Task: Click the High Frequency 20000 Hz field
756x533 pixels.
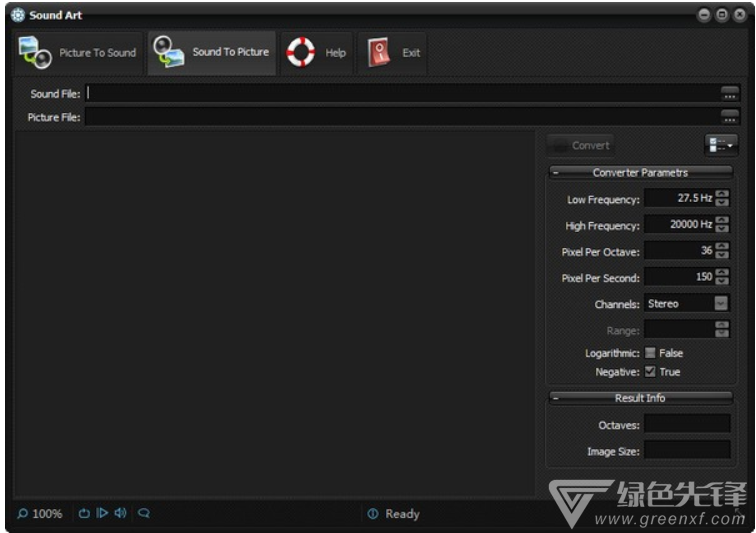Action: pos(680,224)
